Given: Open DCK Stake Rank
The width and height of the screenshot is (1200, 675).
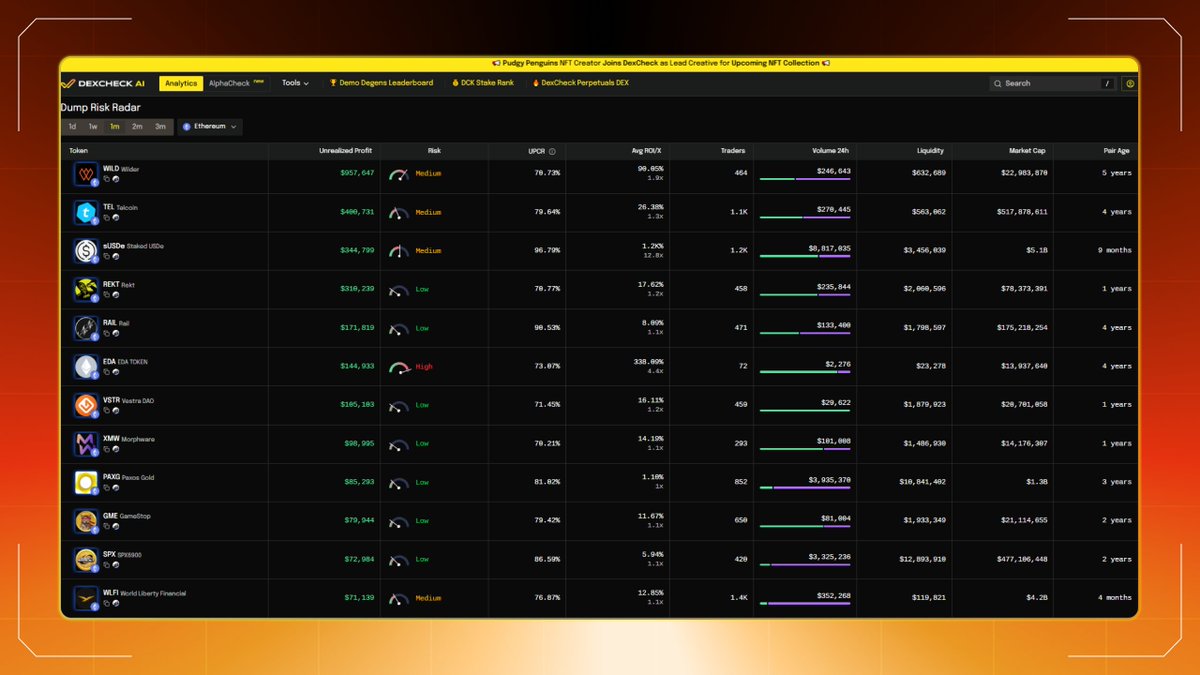Looking at the screenshot, I should pos(483,83).
